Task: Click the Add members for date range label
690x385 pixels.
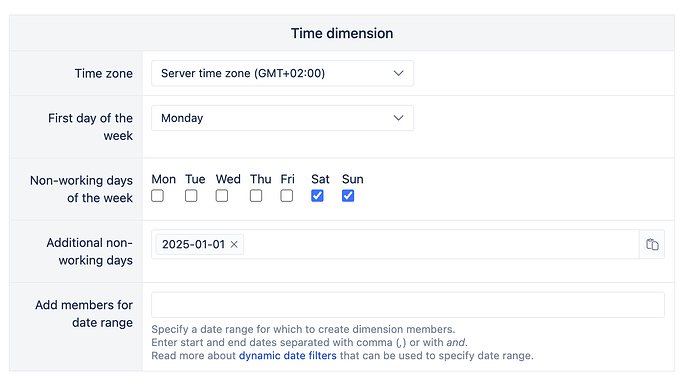Action: 84,314
